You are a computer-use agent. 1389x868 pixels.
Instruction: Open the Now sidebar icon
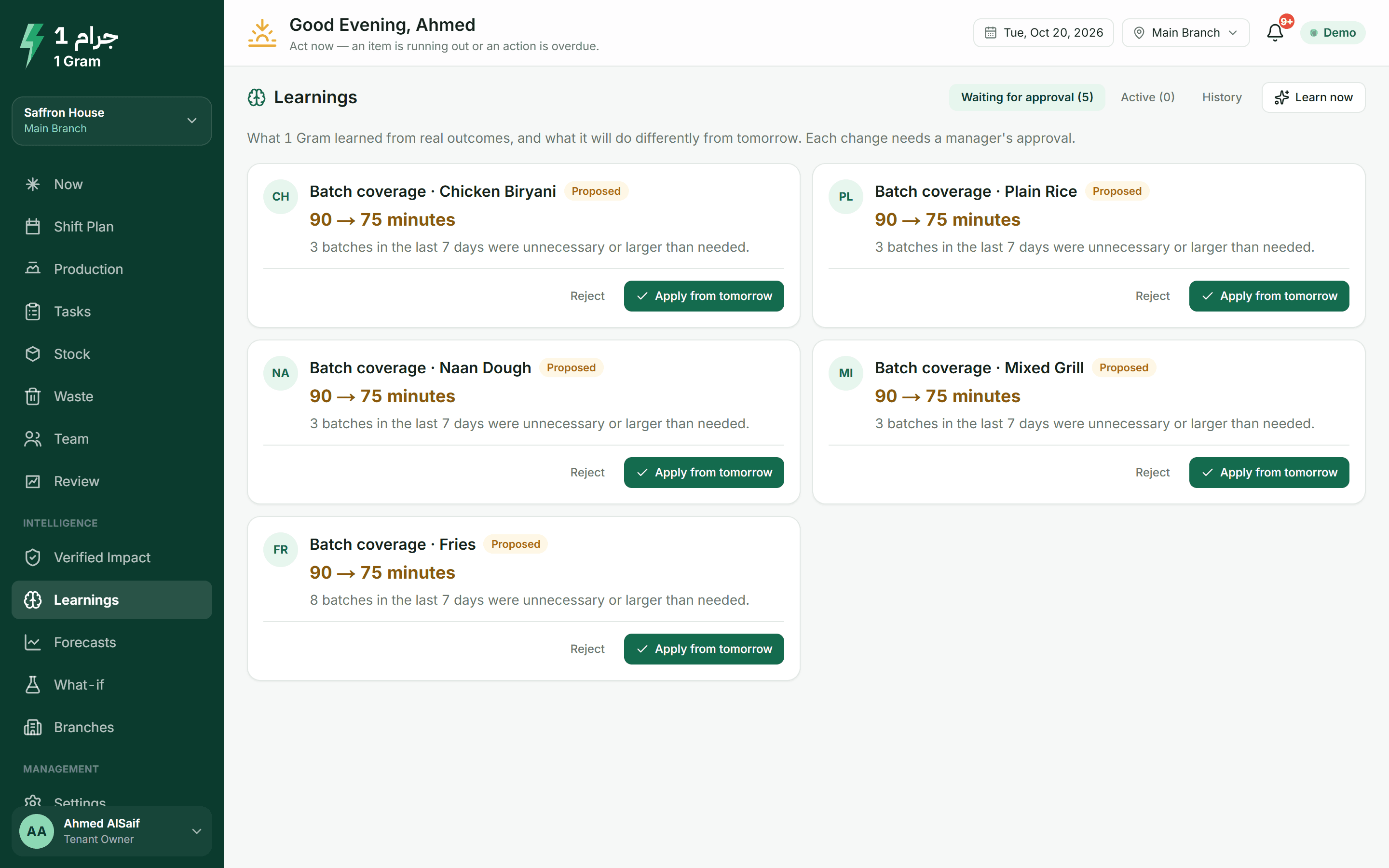coord(33,184)
